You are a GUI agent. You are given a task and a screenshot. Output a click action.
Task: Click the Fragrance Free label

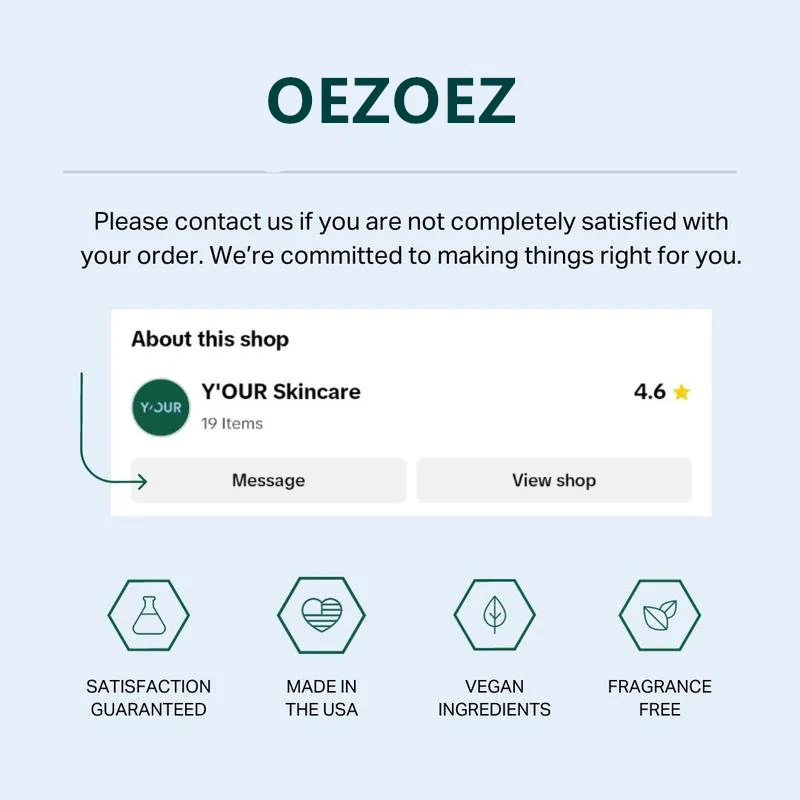tap(660, 698)
